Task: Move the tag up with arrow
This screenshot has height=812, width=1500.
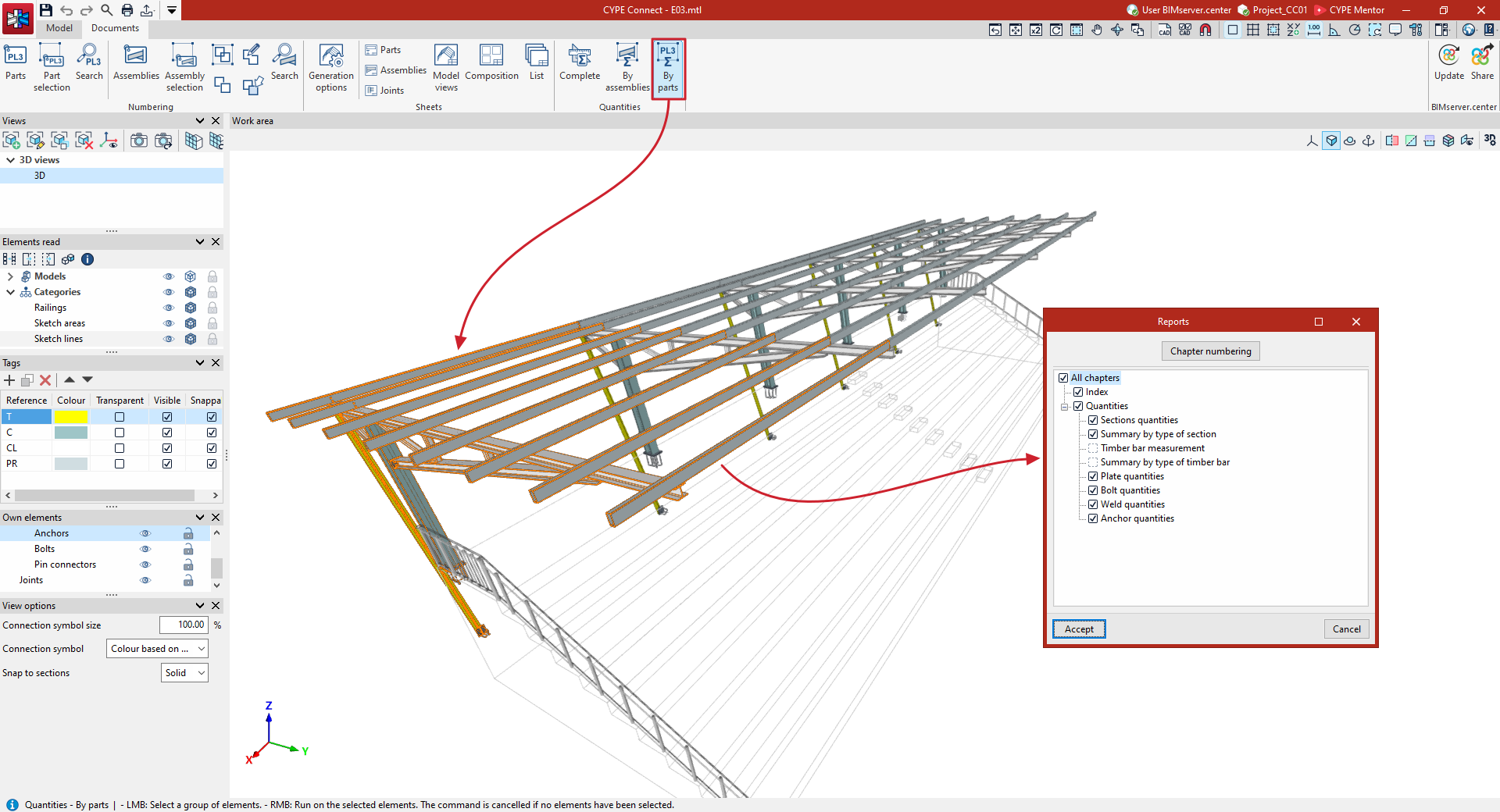Action: click(70, 379)
